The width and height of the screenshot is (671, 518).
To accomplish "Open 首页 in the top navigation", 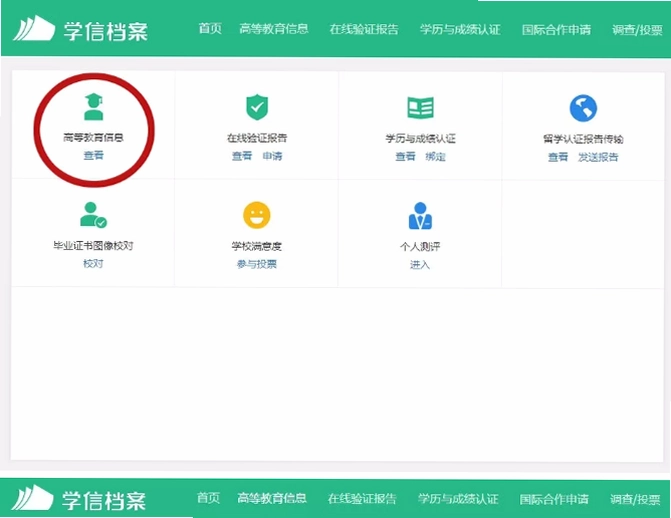I will [x=210, y=29].
